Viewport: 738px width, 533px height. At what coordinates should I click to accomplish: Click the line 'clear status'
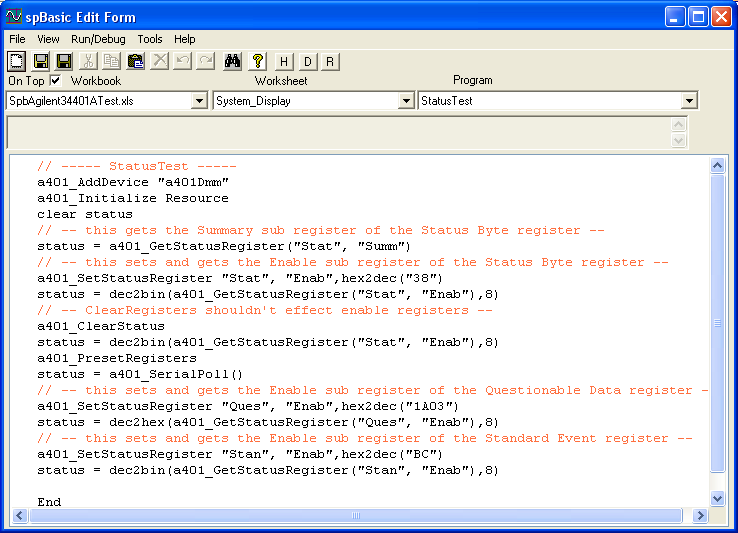tap(85, 214)
